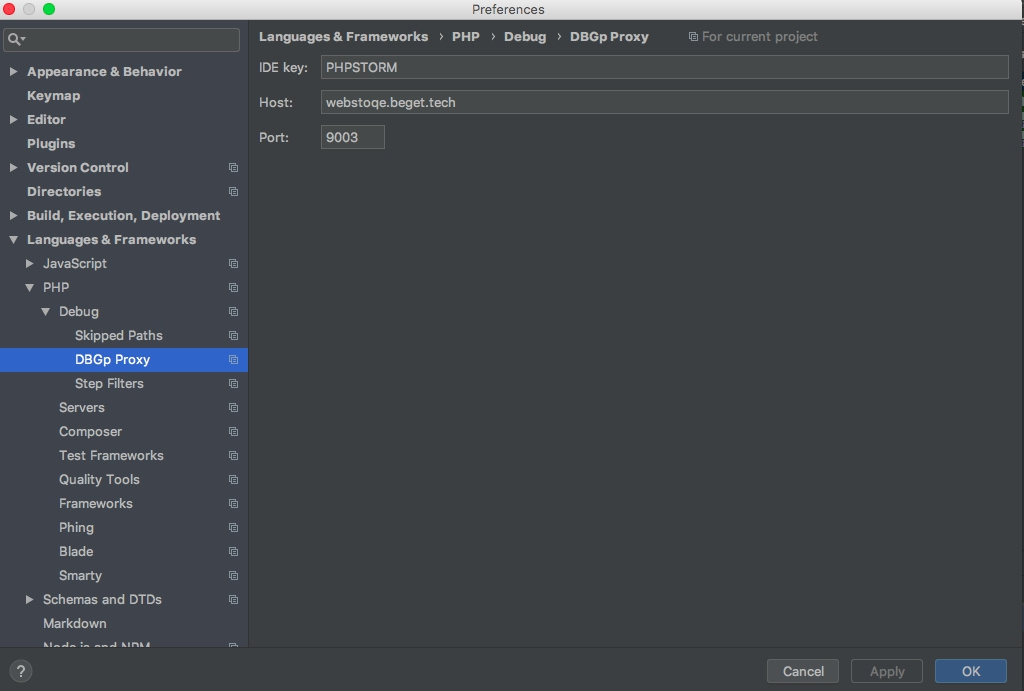Screen dimensions: 1024x691
Task: Click the project-level icon beside Composer
Action: point(233,432)
